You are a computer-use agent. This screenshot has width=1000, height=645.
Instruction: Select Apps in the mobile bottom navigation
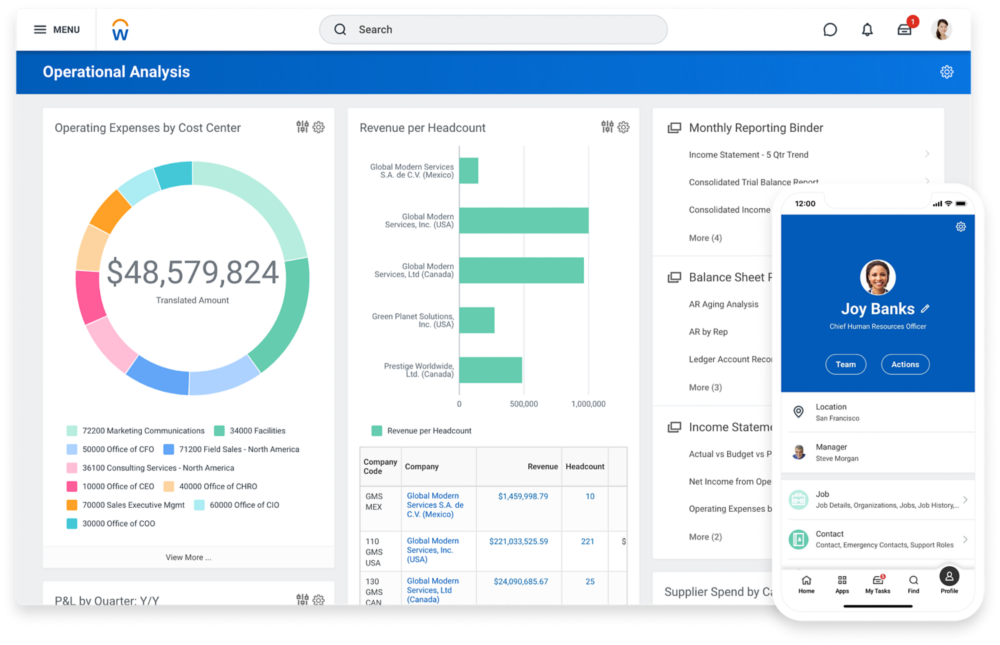841,583
